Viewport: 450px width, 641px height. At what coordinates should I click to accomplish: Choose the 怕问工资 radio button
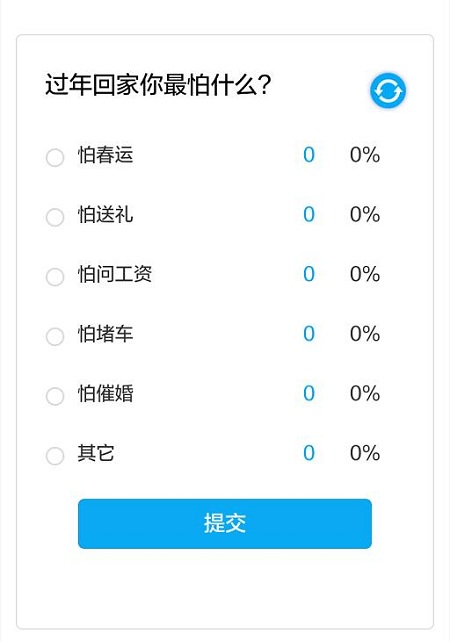point(55,277)
